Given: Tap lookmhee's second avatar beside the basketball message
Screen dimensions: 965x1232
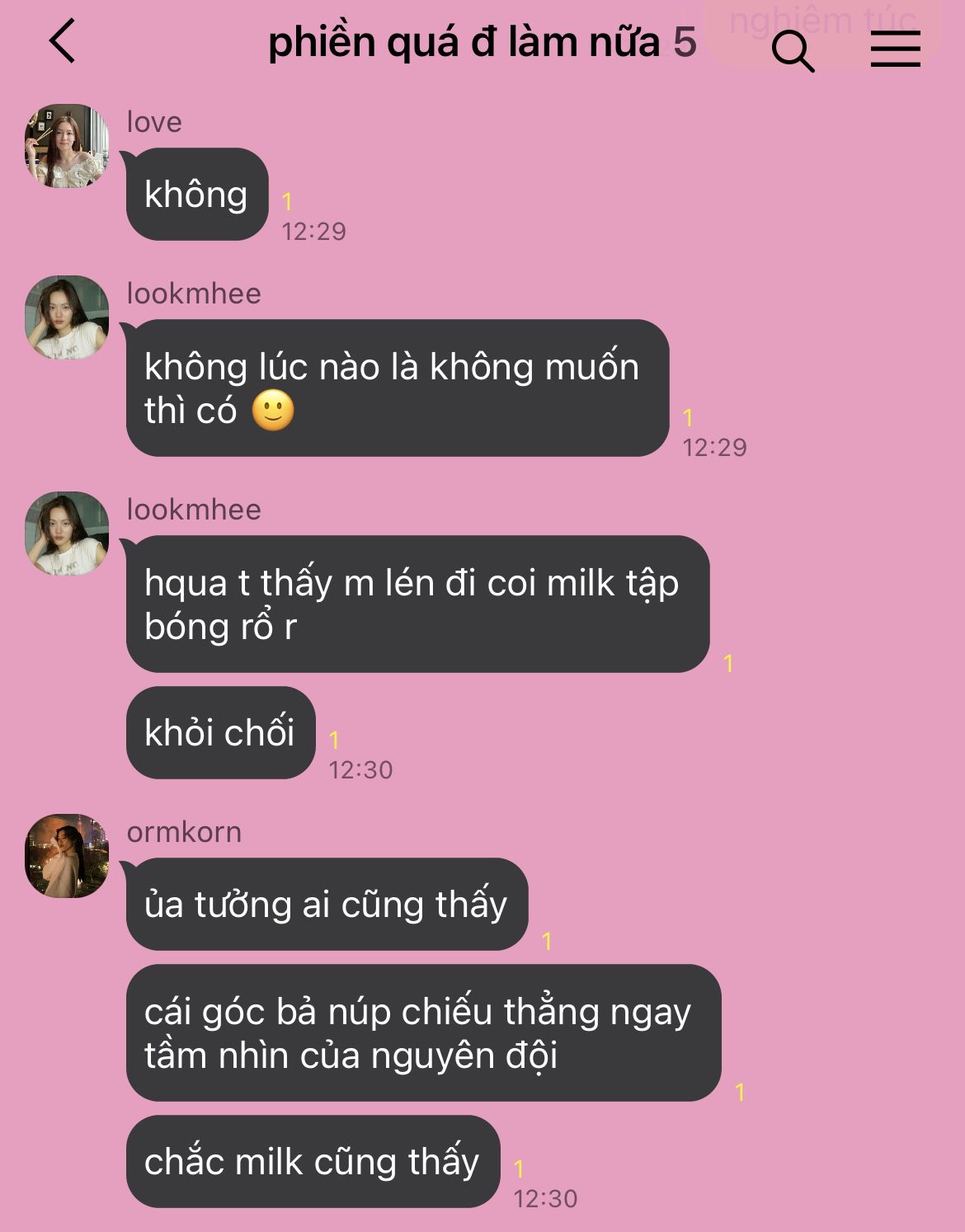Looking at the screenshot, I should 67,534.
